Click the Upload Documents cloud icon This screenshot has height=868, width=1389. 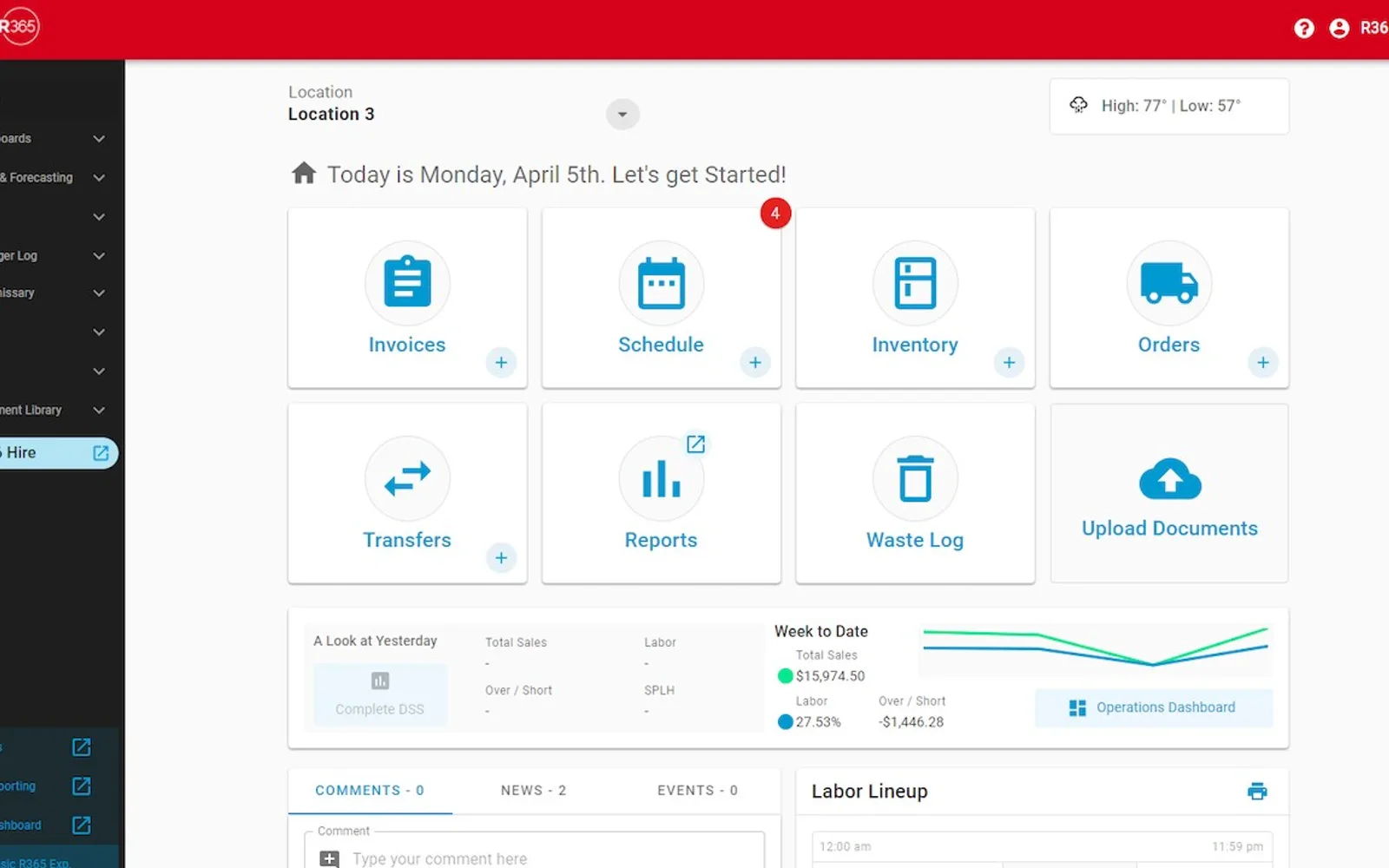click(1169, 478)
